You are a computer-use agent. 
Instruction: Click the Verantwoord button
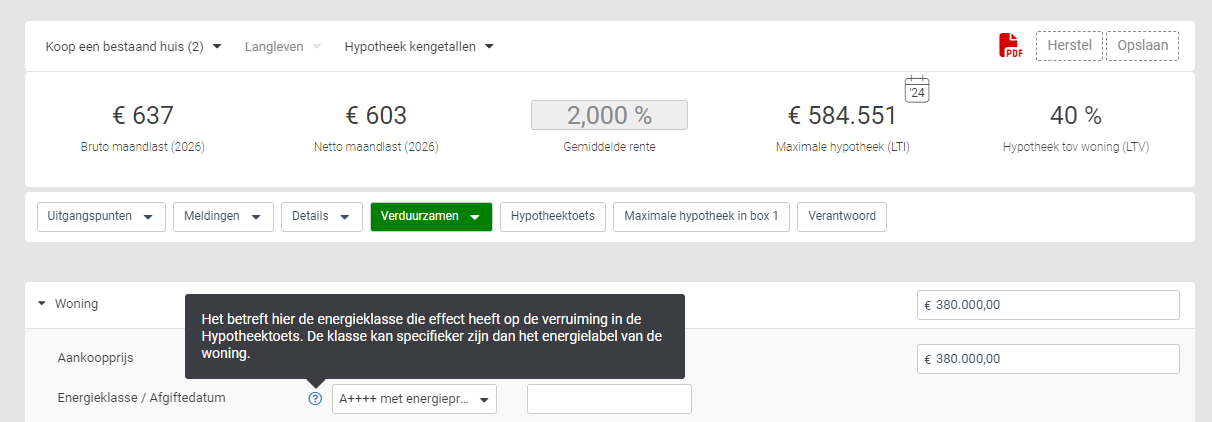[x=842, y=216]
